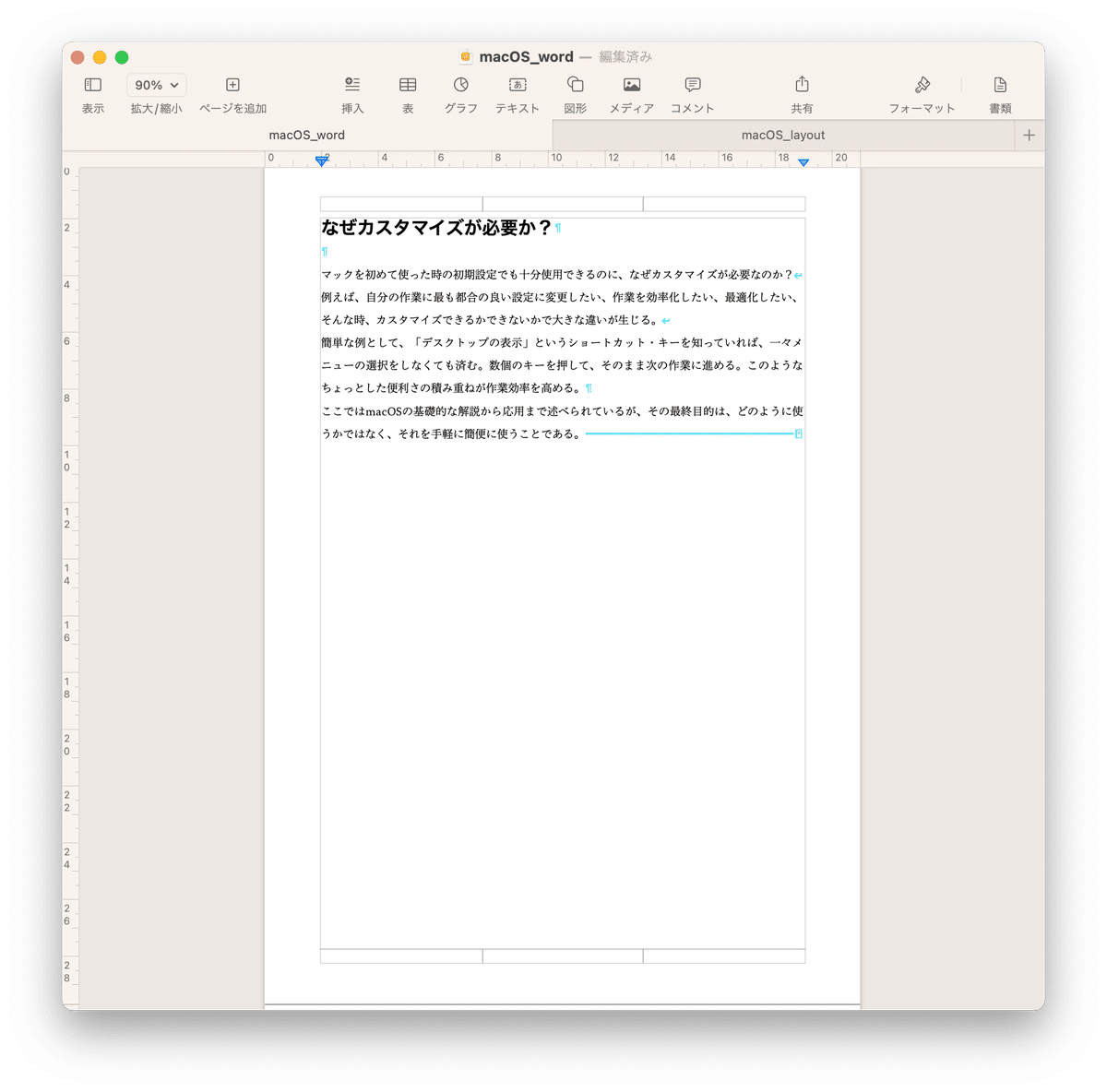Click the left indent marker on ruler
Screen dimensions: 1107x1092
tap(322, 161)
